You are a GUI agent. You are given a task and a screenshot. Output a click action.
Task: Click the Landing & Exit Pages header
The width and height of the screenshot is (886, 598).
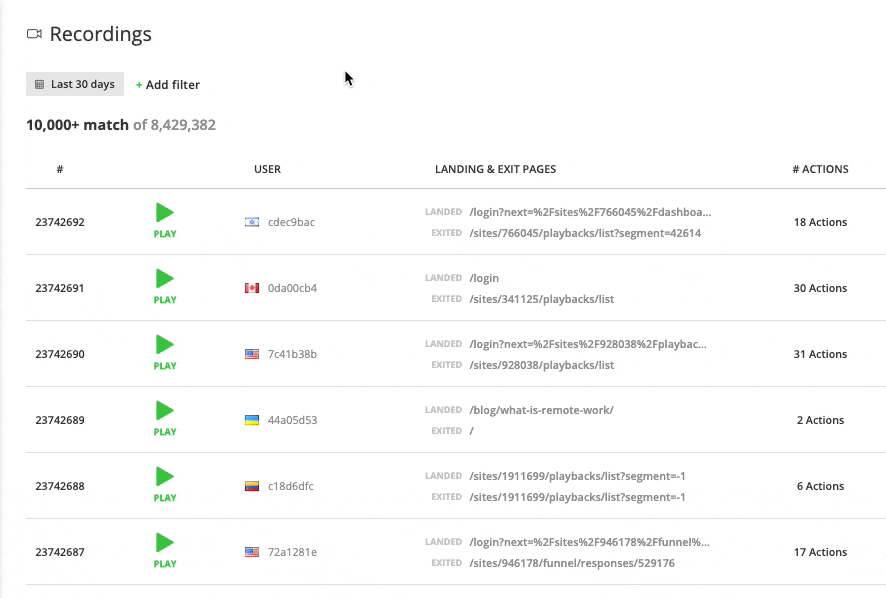point(495,169)
